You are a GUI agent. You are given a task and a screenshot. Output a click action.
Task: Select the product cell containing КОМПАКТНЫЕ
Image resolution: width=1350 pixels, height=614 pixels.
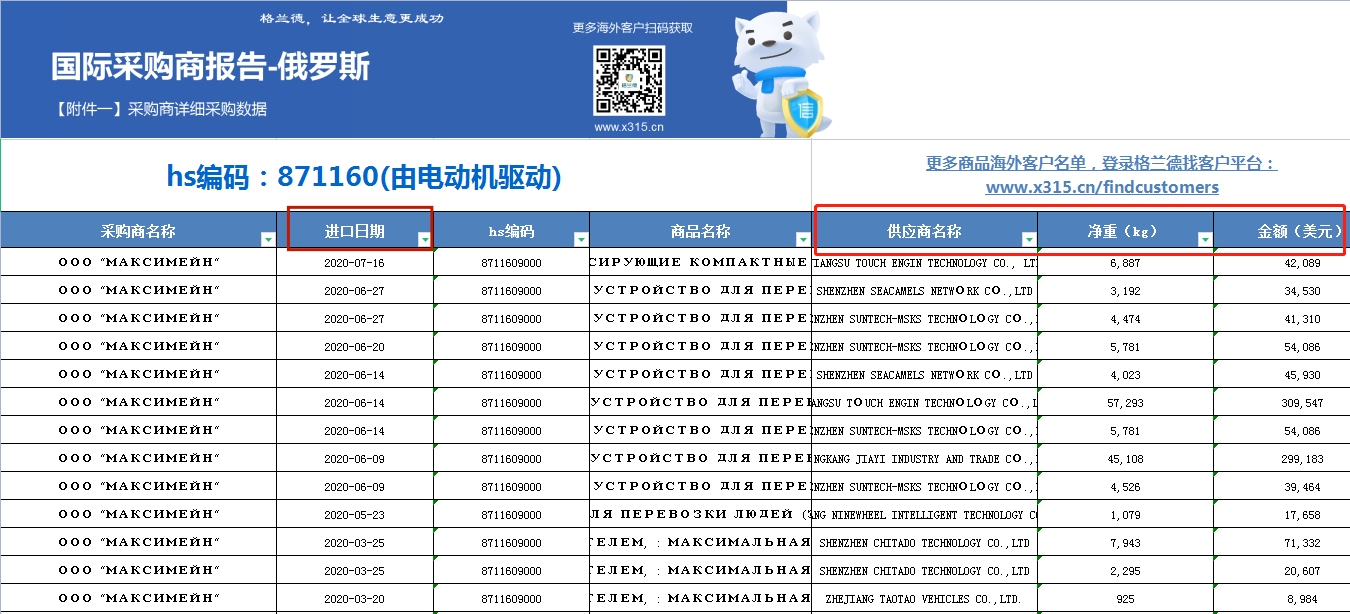(700, 263)
